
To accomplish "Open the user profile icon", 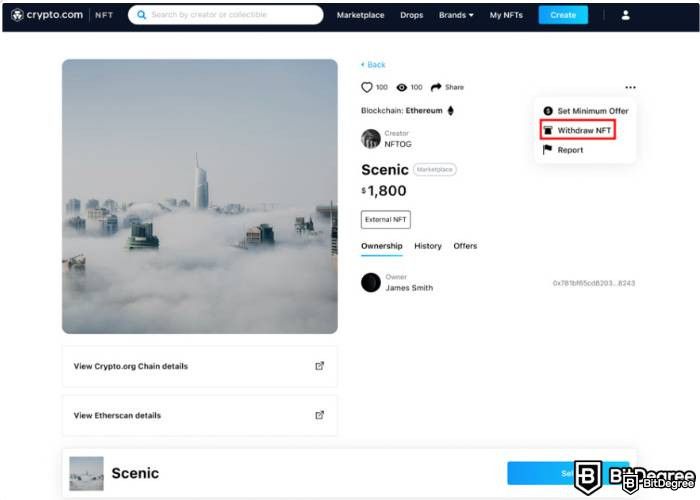I will (625, 15).
